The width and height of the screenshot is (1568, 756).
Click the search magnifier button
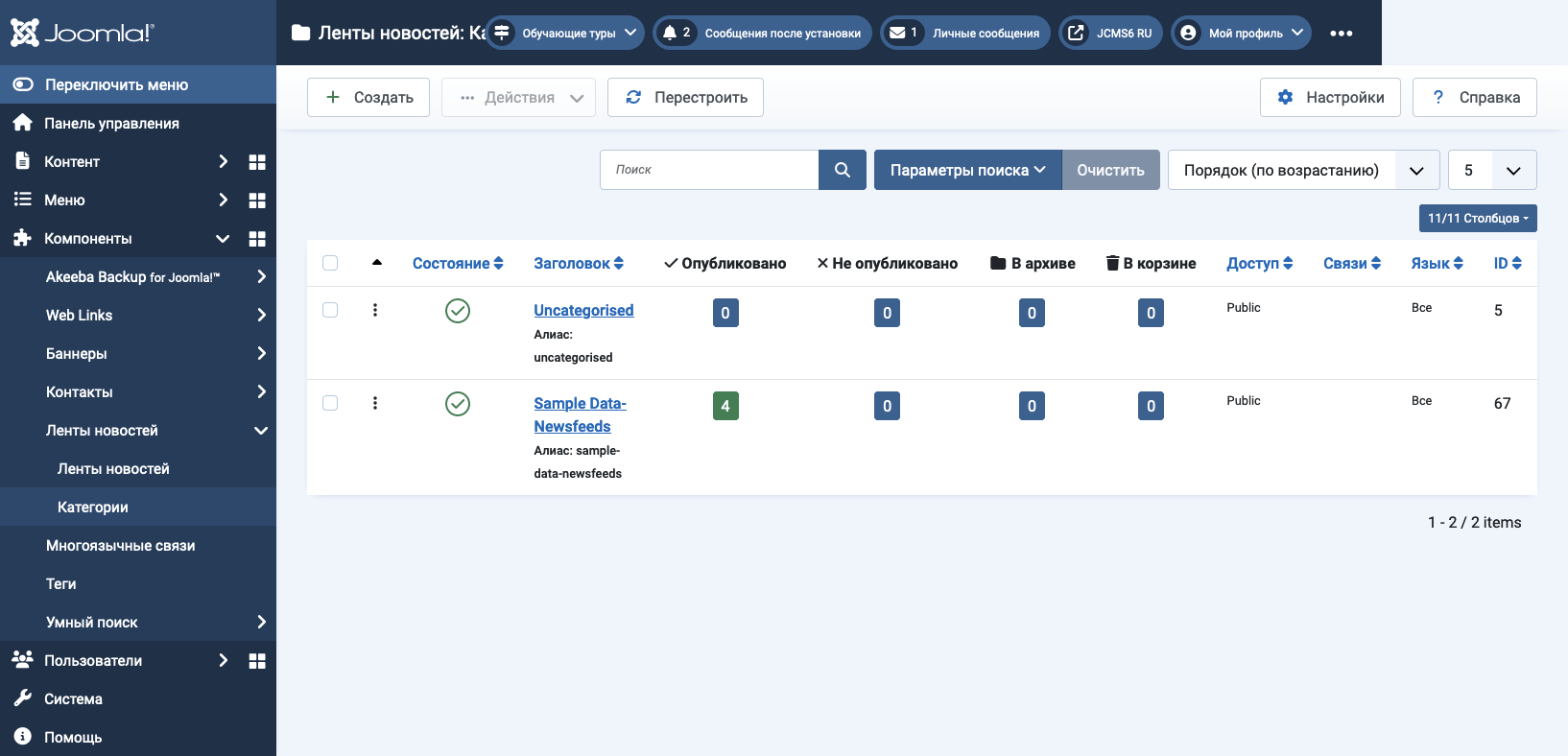(843, 170)
